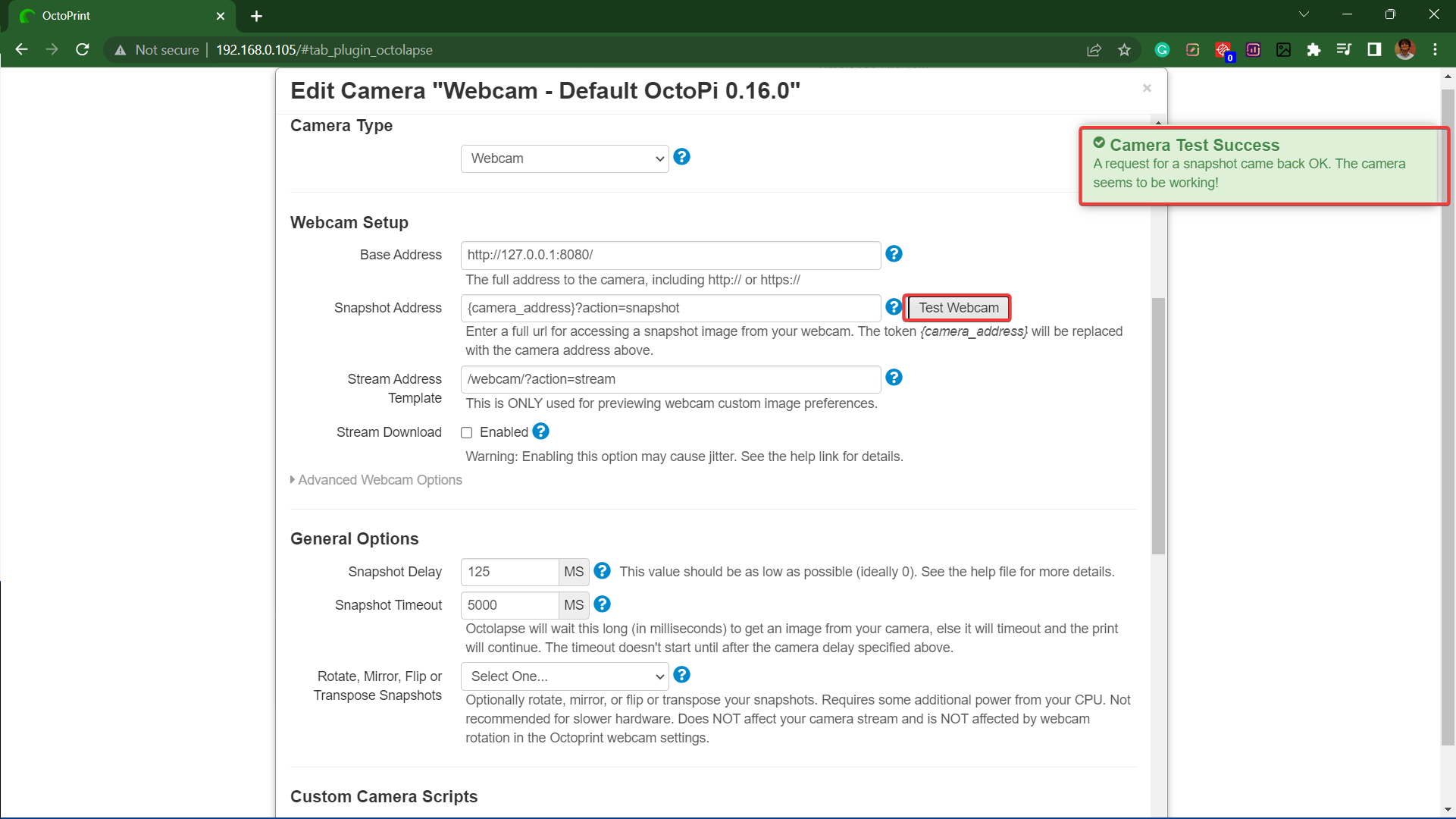Open the purple extension icon in toolbar

coord(1253,50)
